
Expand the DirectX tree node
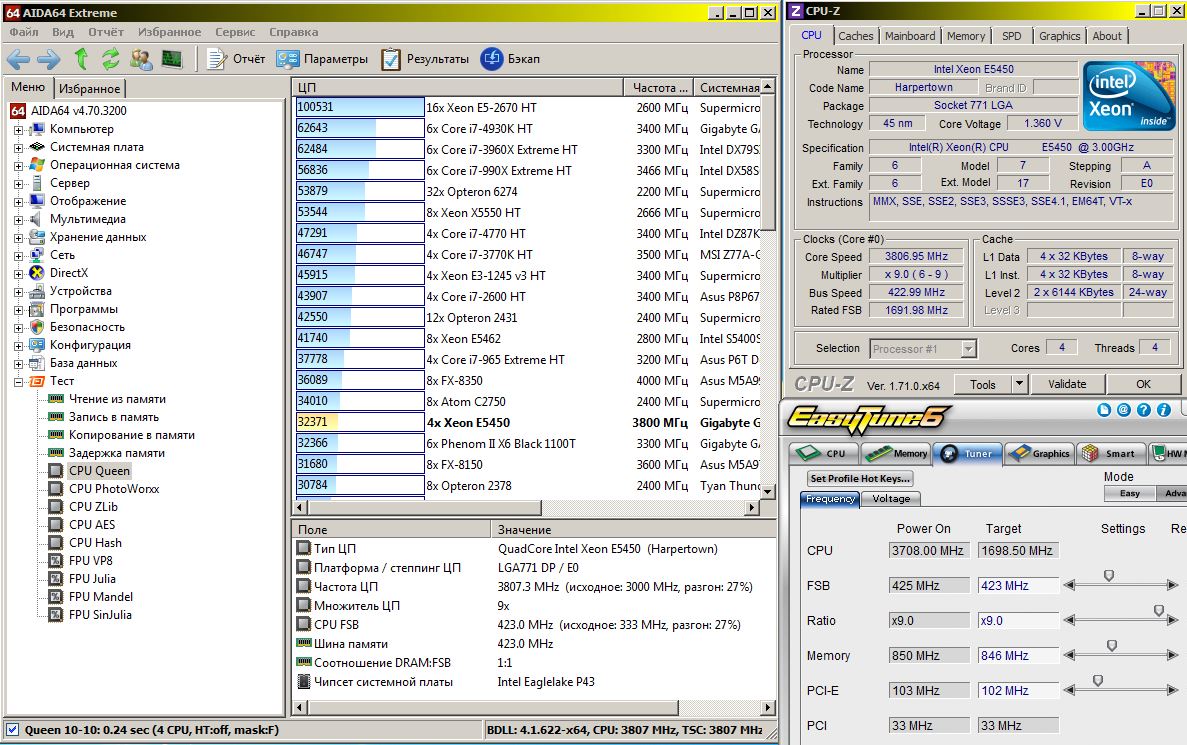pos(18,273)
